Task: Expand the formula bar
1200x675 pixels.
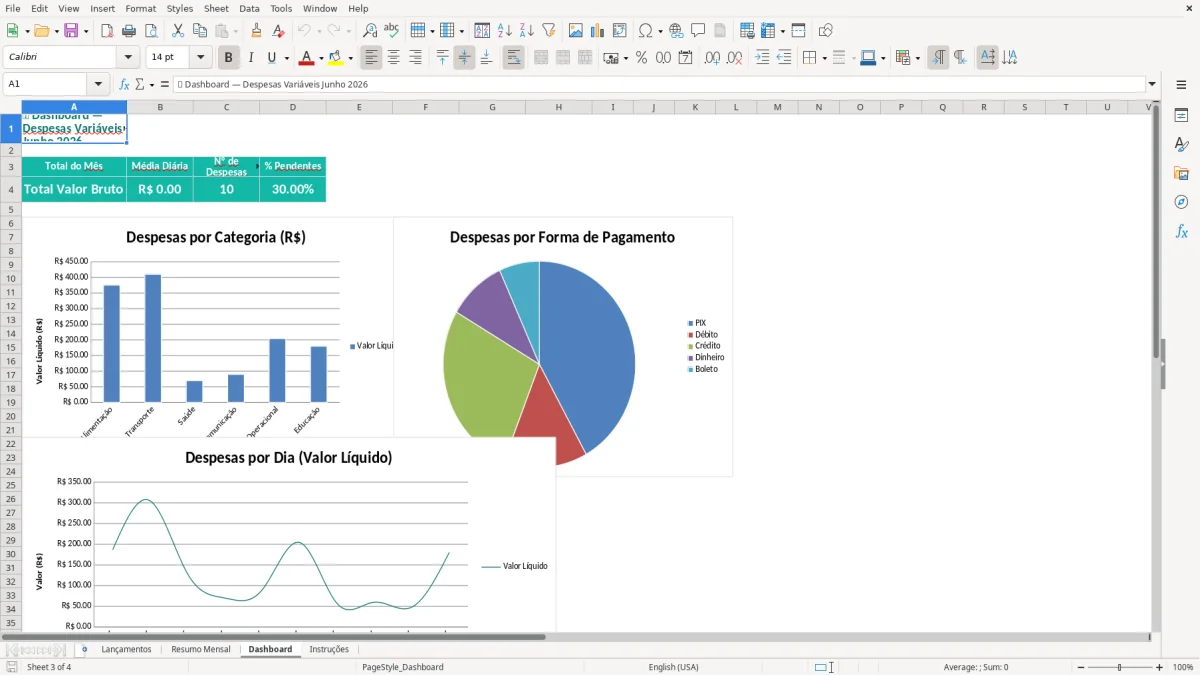Action: pos(1152,85)
